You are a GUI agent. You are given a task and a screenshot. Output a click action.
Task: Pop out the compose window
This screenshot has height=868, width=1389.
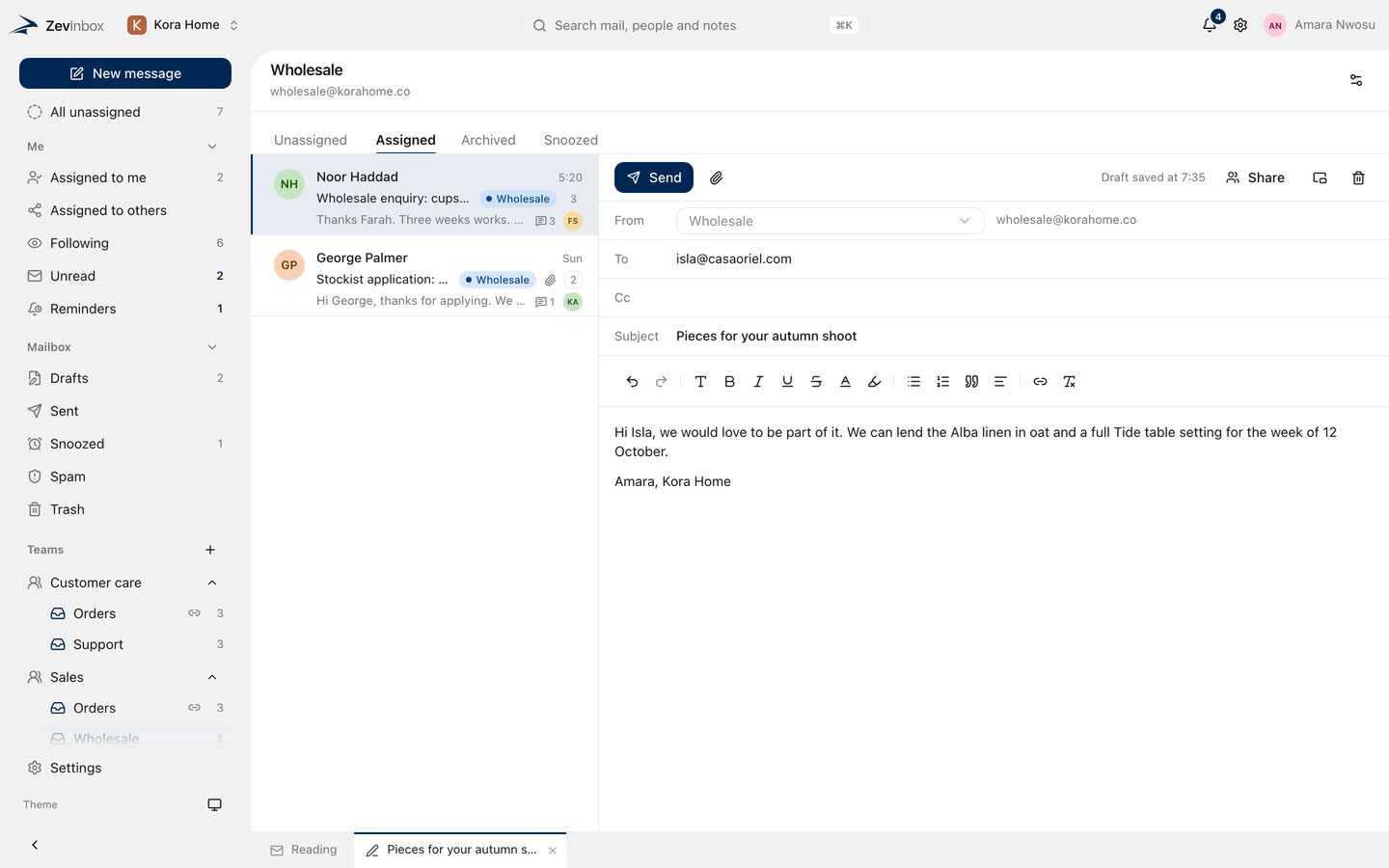point(1320,177)
